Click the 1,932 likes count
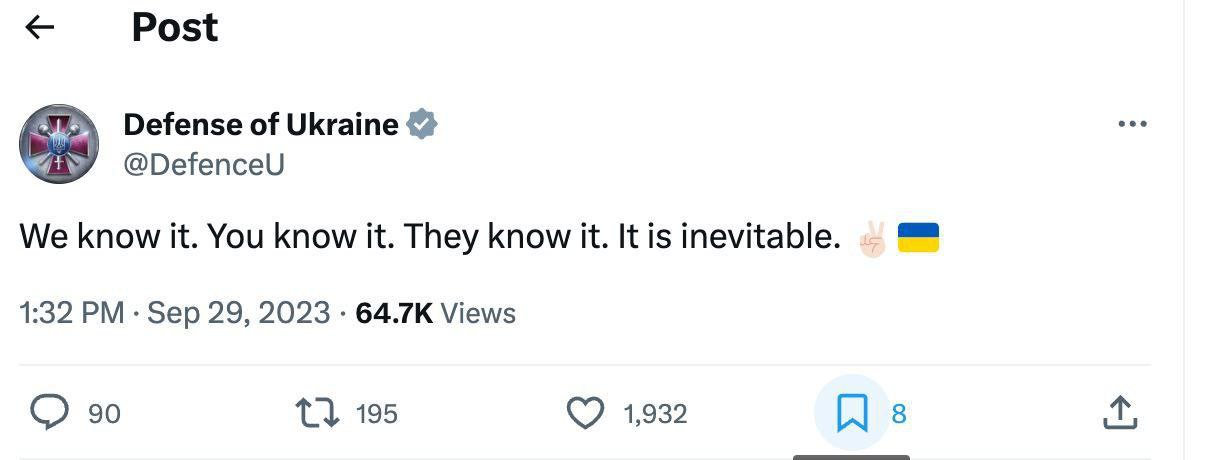1218x460 pixels. tap(655, 414)
